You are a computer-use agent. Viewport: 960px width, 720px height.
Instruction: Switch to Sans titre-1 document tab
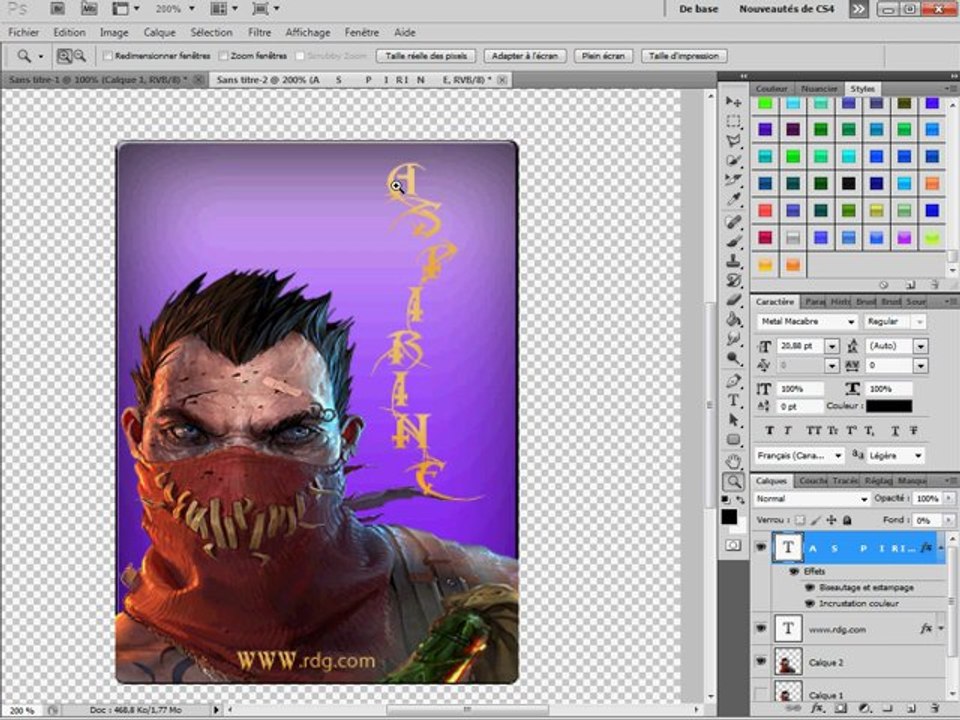tap(98, 80)
